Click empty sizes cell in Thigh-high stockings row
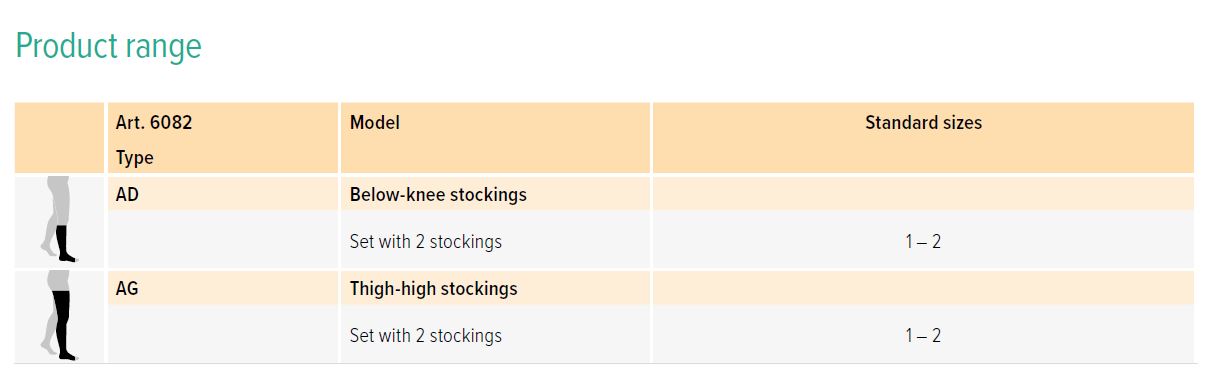 click(x=923, y=288)
